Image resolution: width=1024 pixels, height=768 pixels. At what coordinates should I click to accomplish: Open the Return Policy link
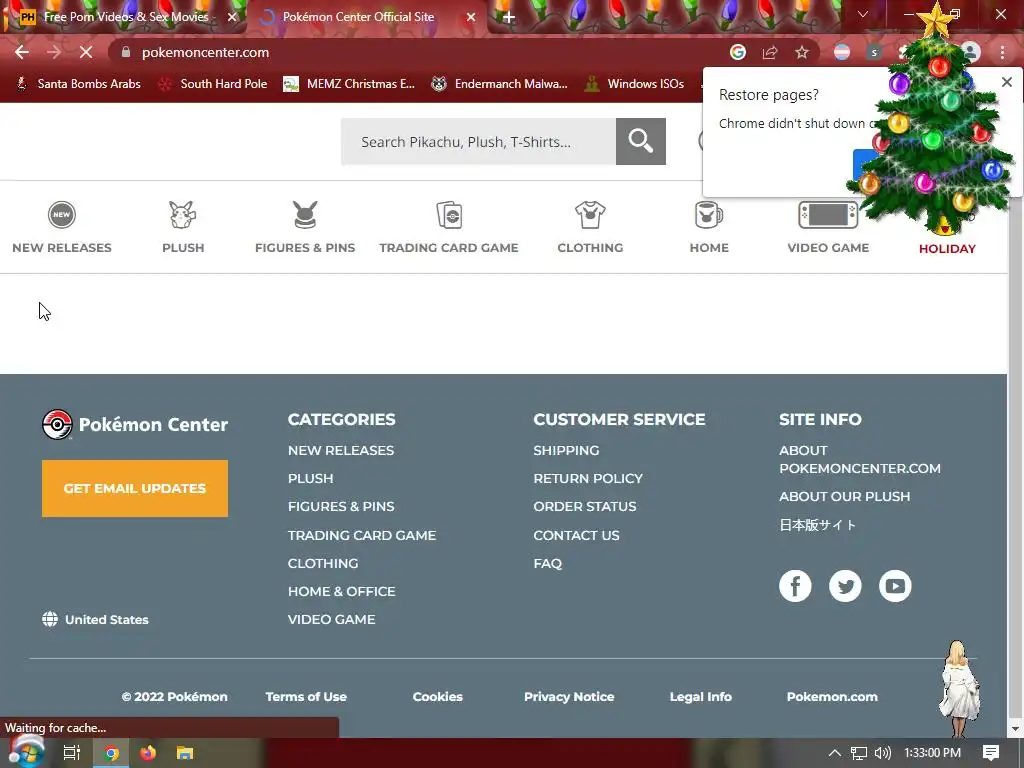tap(588, 479)
